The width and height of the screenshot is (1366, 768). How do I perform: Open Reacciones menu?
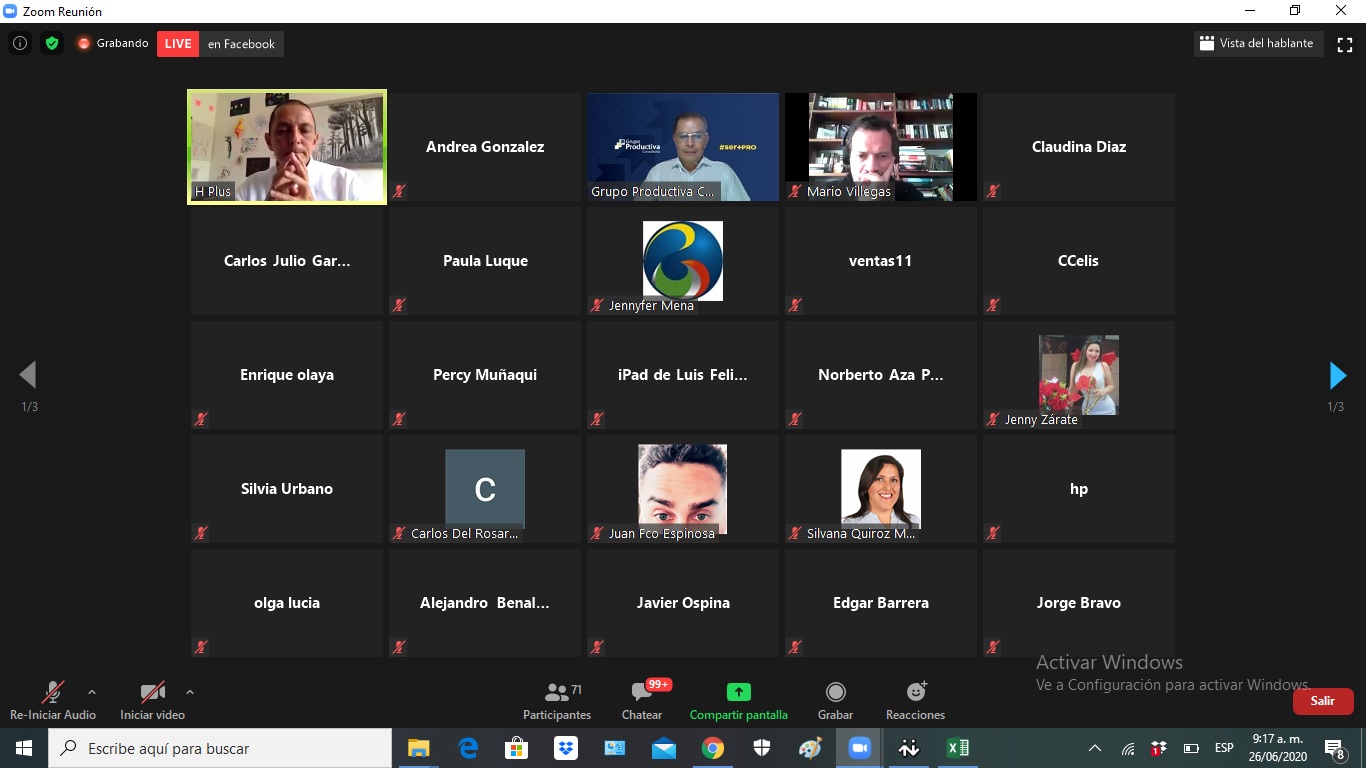[915, 700]
